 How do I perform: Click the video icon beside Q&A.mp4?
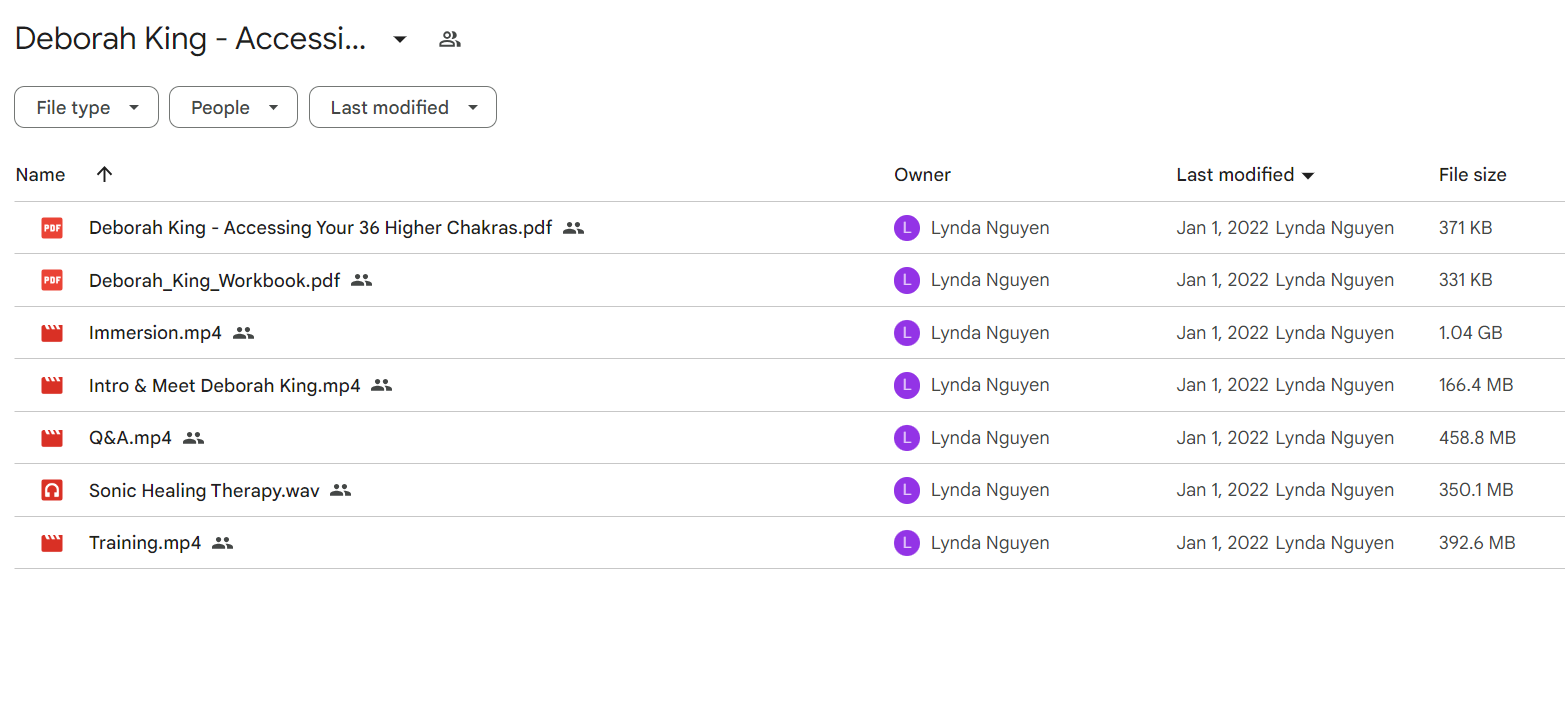52,438
